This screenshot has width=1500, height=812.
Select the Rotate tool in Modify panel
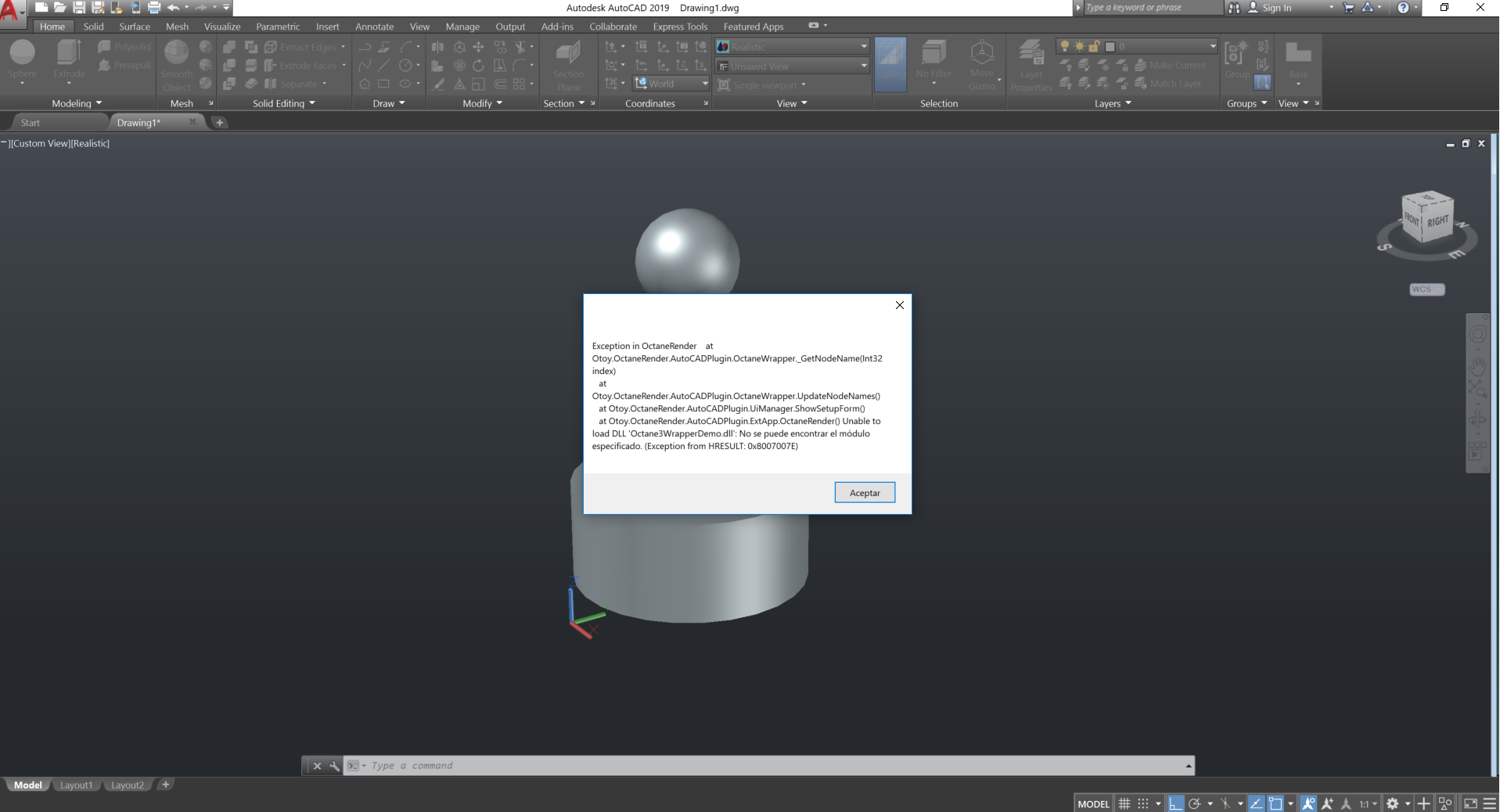click(x=478, y=66)
